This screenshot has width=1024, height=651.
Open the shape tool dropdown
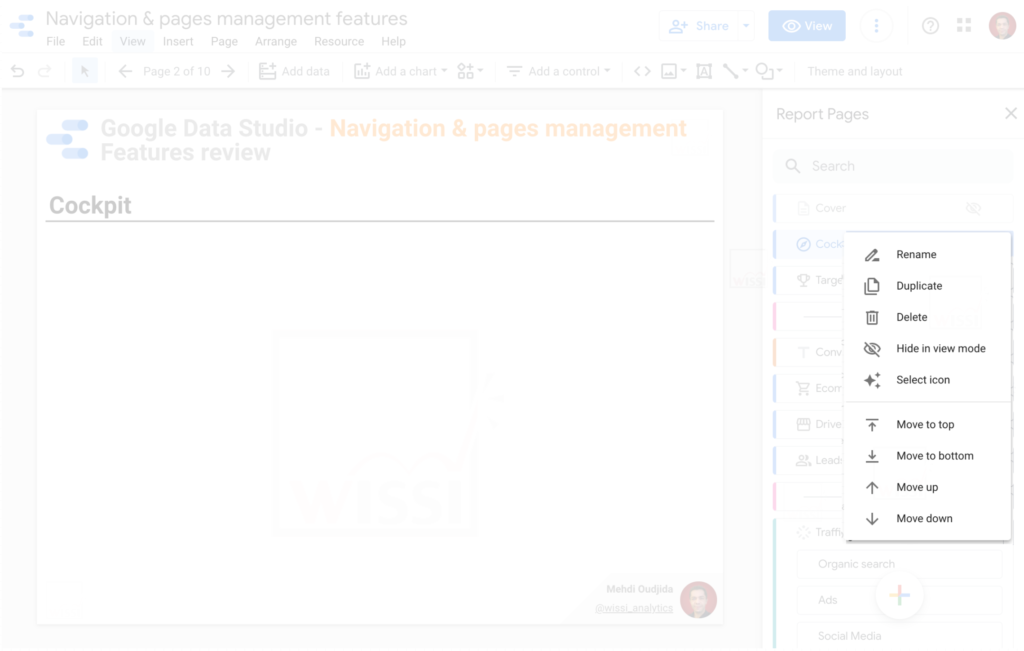(x=769, y=71)
